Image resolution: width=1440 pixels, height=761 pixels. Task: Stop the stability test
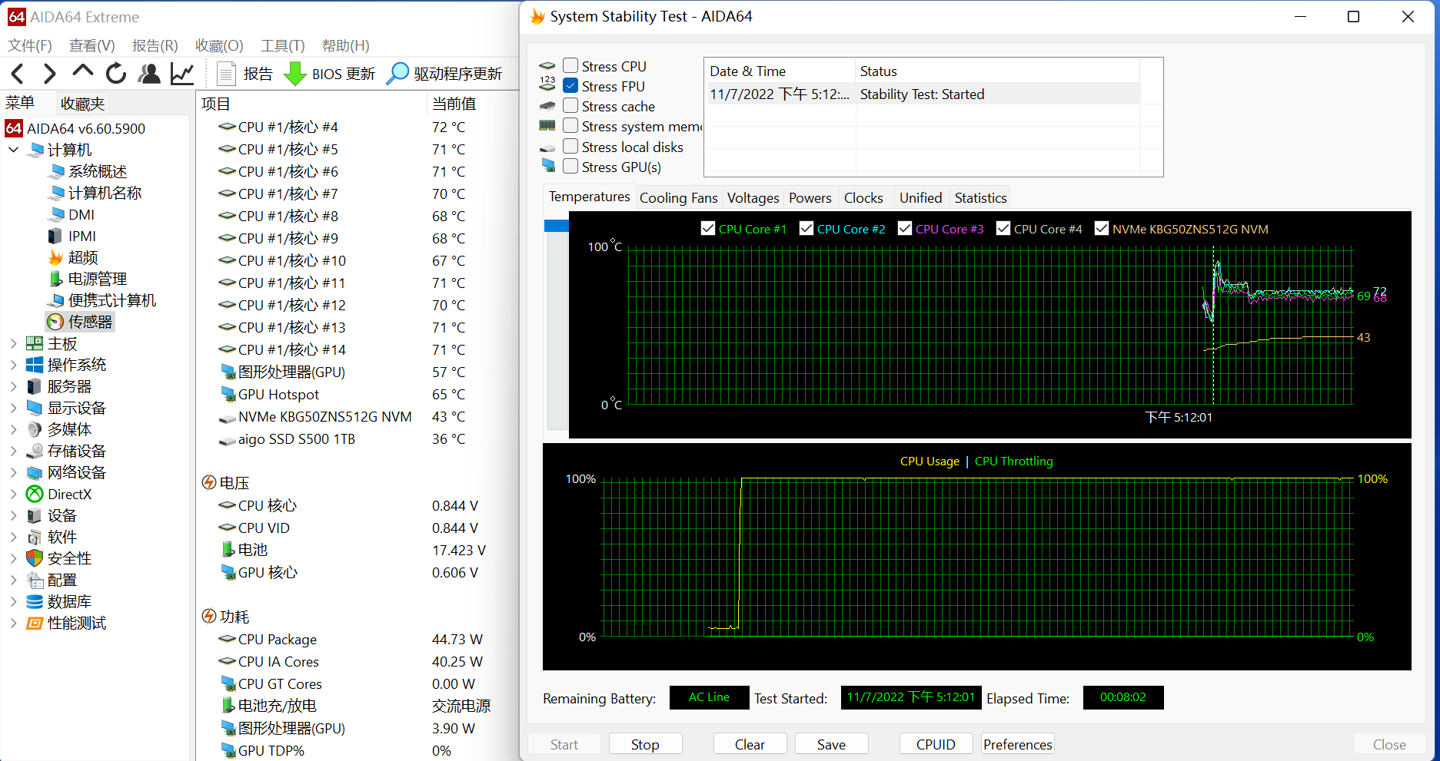click(x=645, y=744)
